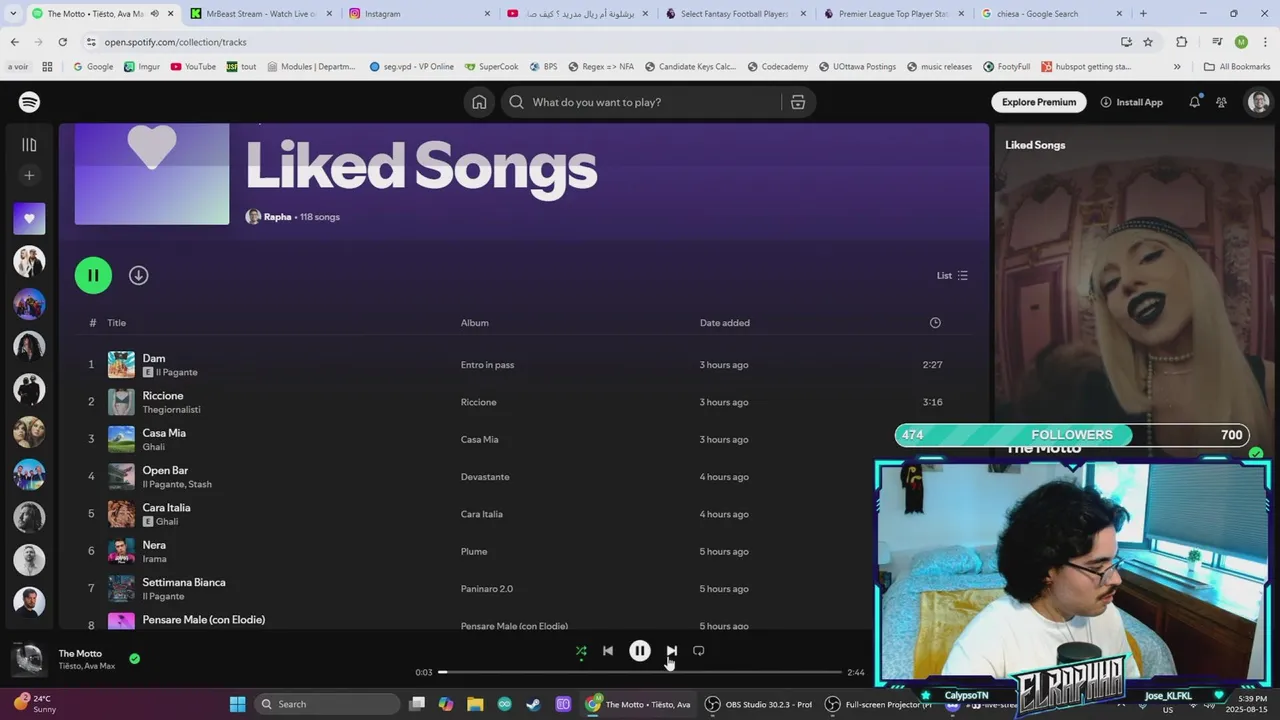Select song Open Bar

click(x=165, y=470)
